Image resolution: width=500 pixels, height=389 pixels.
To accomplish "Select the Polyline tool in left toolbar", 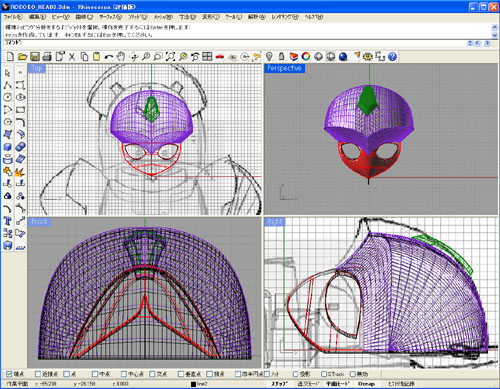I will pos(8,85).
